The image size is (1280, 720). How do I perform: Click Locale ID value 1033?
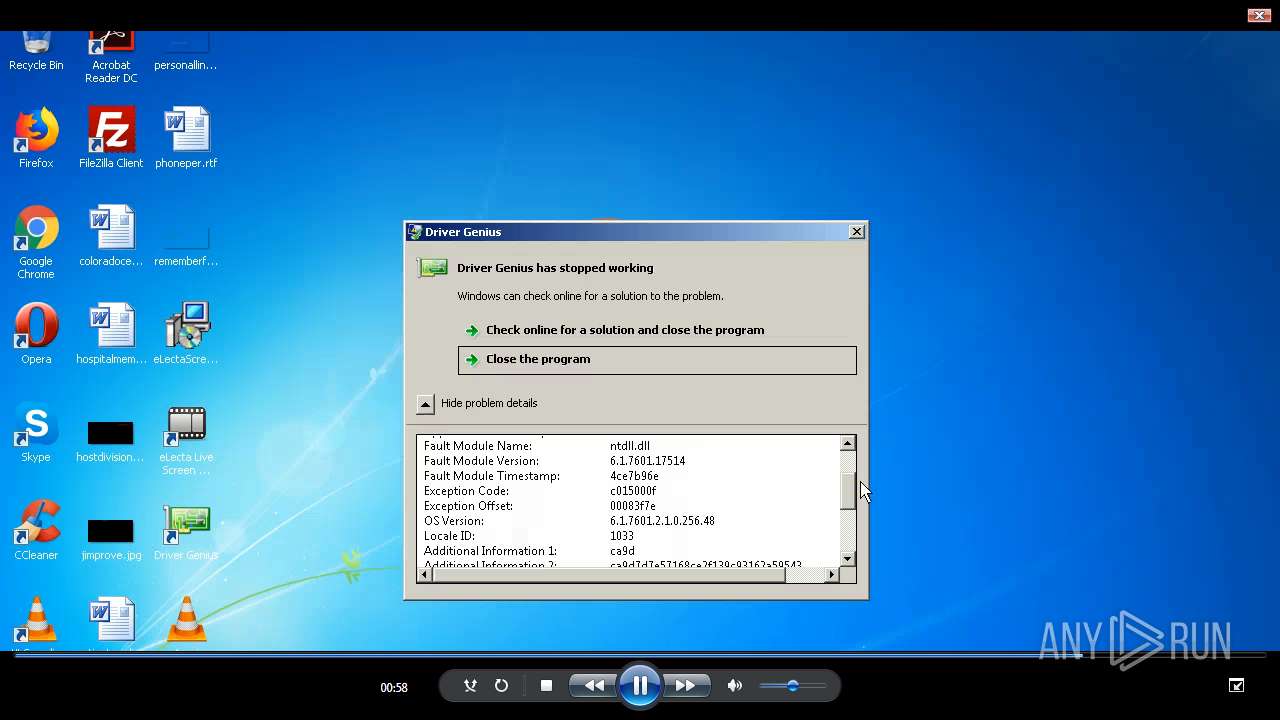pyautogui.click(x=622, y=536)
